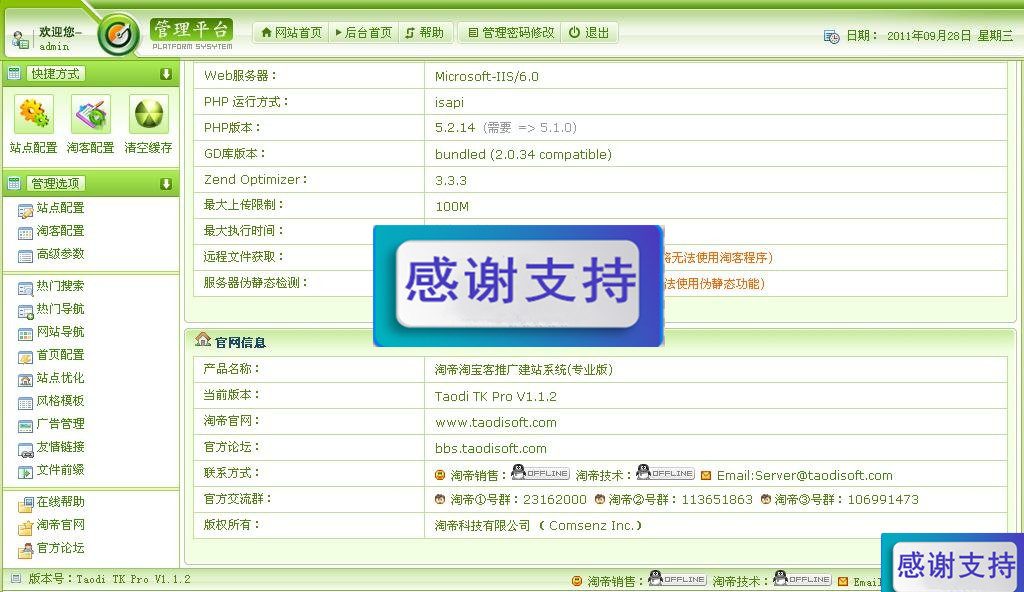
Task: Open the 淘客配置 sidebar link
Action: tap(60, 231)
